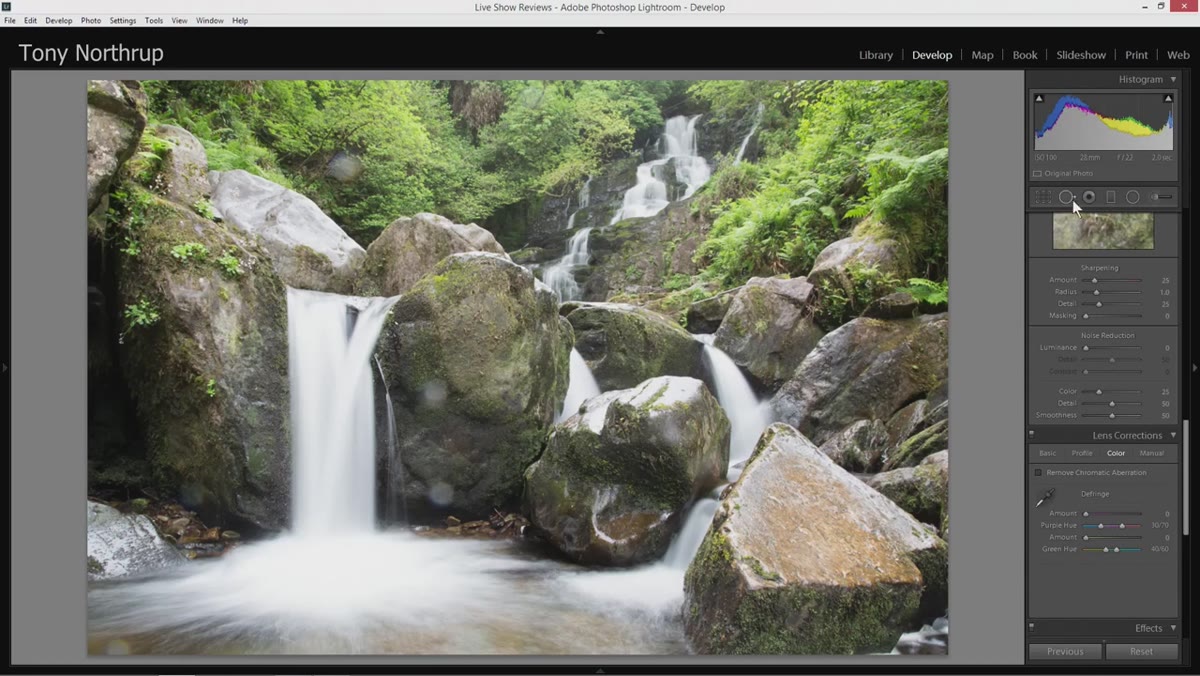This screenshot has width=1200, height=676.
Task: Toggle the Lens Corrections panel on/off switch
Action: coord(1031,435)
